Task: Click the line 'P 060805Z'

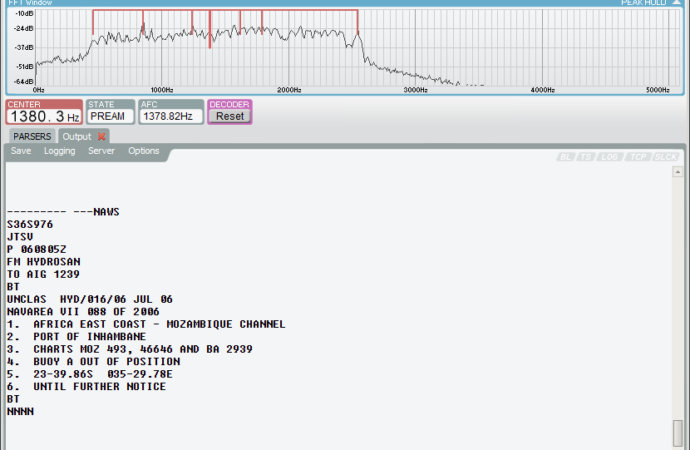Action: coord(37,249)
